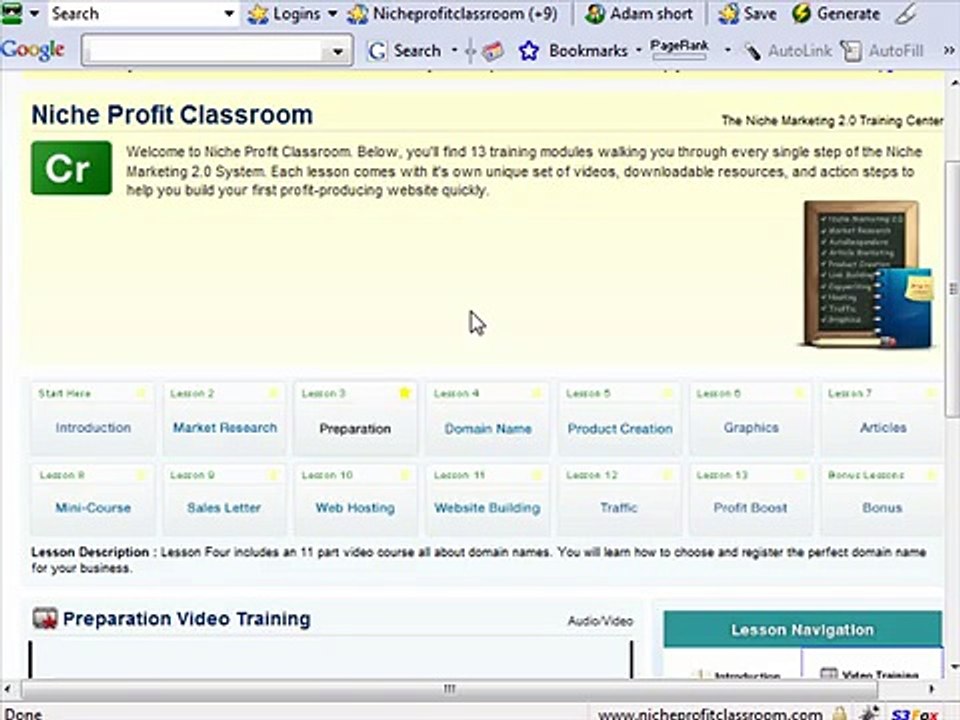Click the PageRank indicator
This screenshot has width=960, height=720.
coord(679,50)
